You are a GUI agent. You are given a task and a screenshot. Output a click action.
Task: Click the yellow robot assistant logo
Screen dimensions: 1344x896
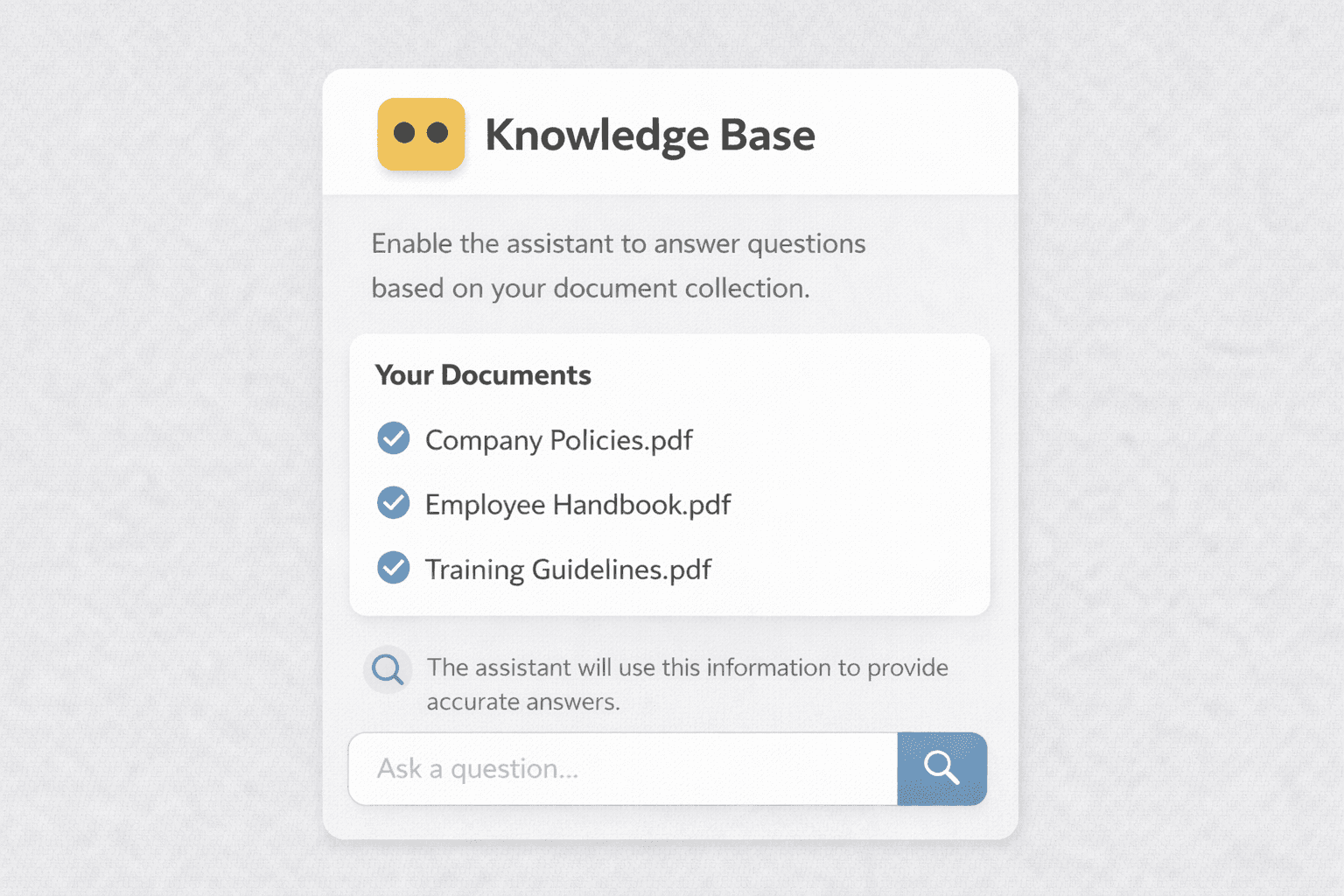(x=421, y=135)
